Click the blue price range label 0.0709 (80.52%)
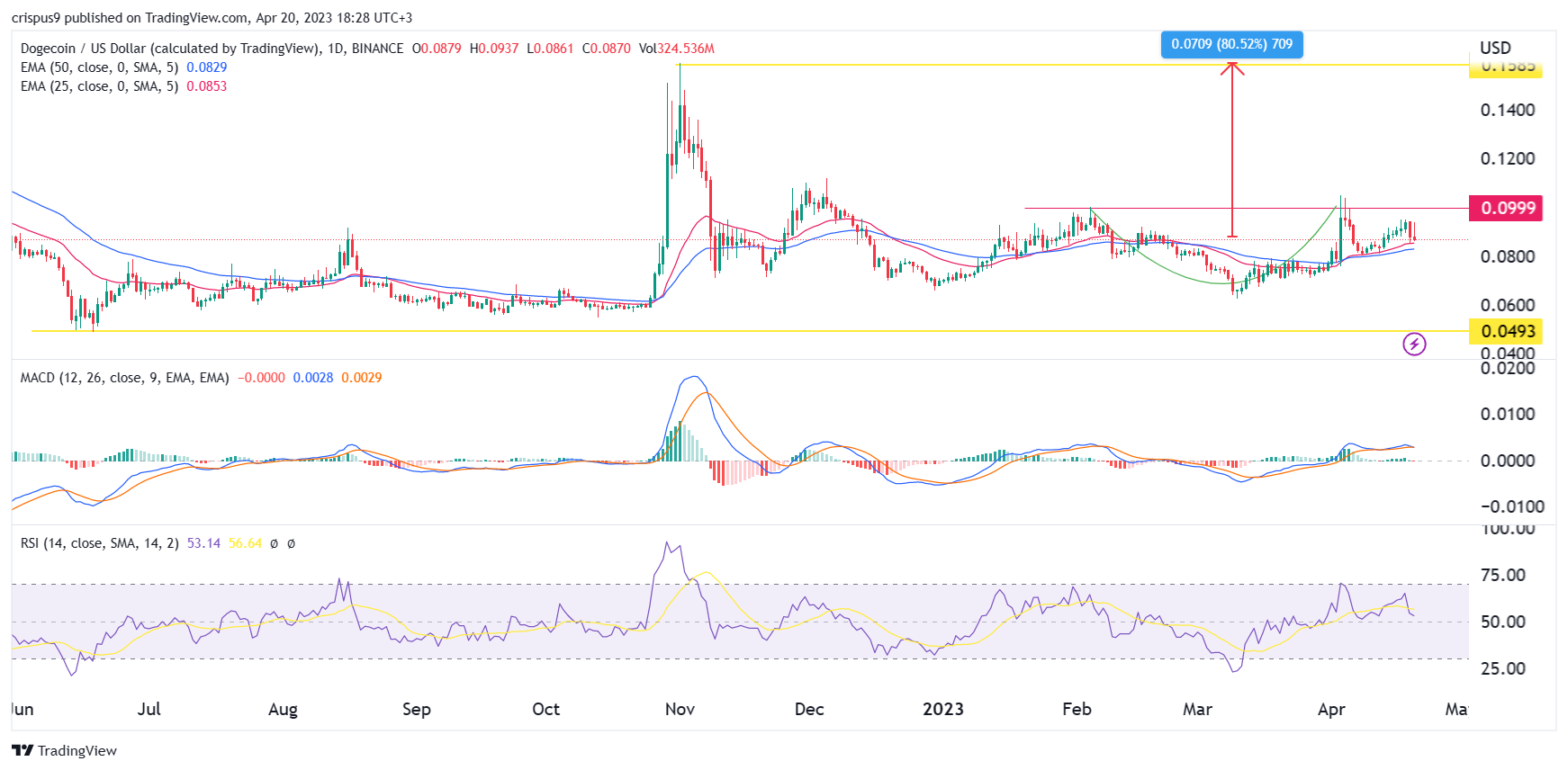1568x770 pixels. point(1231,44)
